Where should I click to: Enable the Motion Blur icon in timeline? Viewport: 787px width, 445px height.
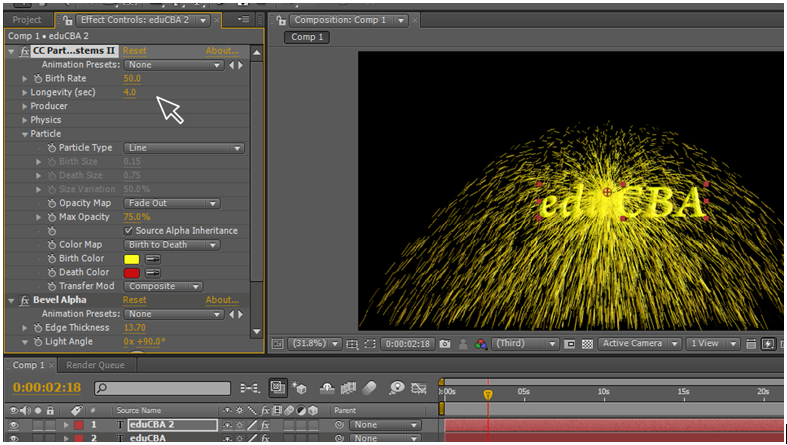(369, 388)
